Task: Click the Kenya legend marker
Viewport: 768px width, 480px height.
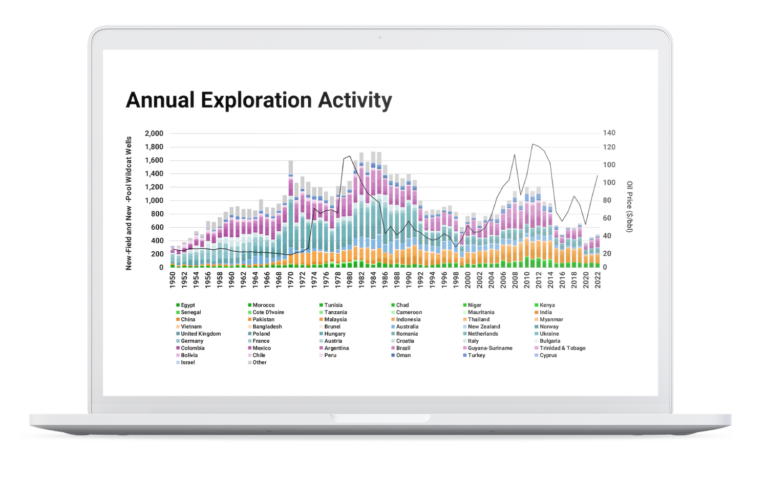Action: [x=537, y=304]
